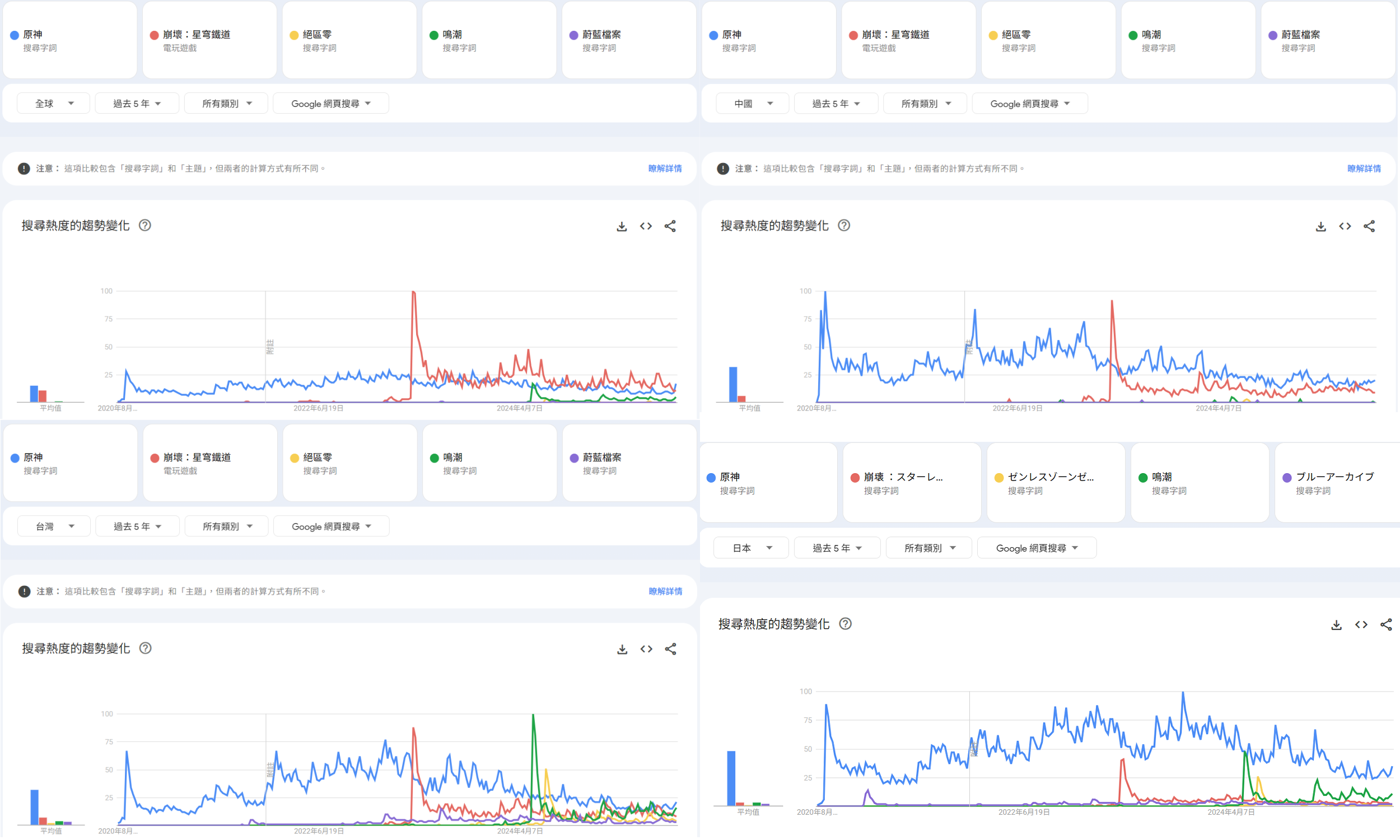
Task: Click 平均值 bar chart in Japan (日本) panel
Action: (x=748, y=778)
